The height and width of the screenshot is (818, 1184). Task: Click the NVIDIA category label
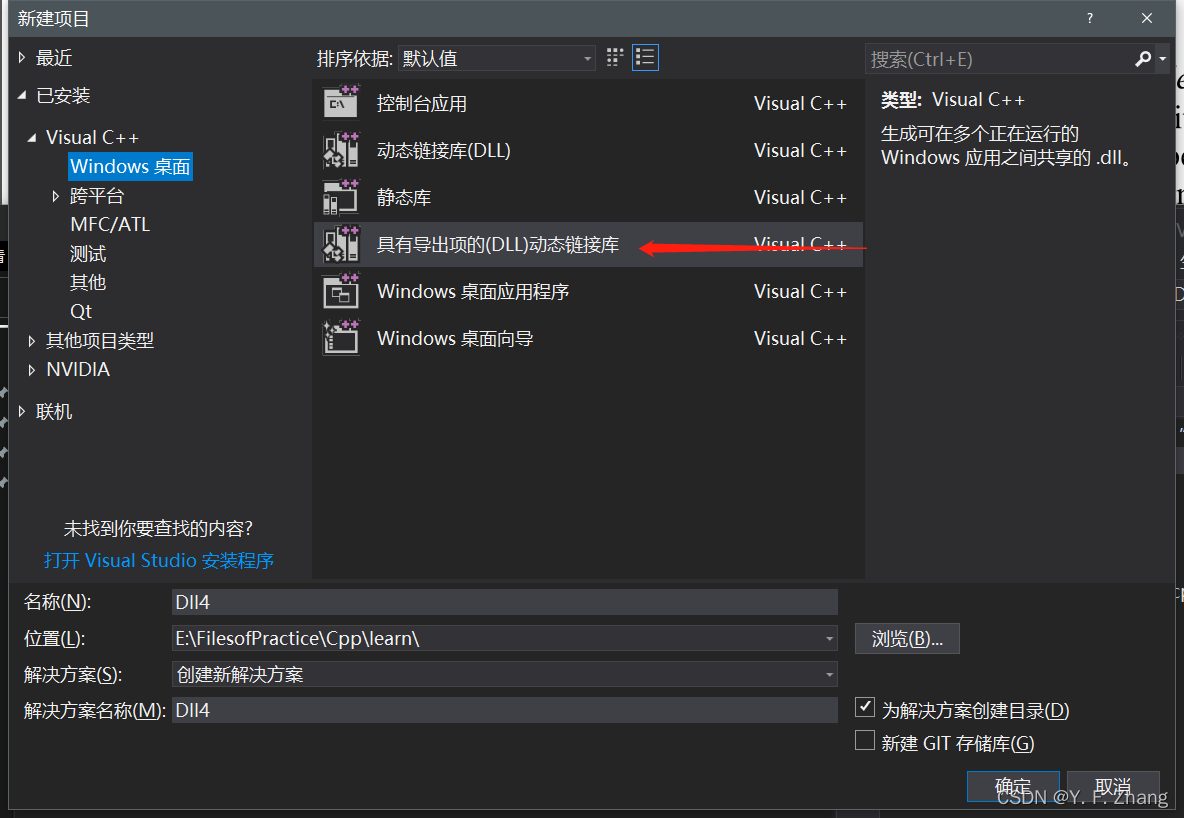coord(78,369)
